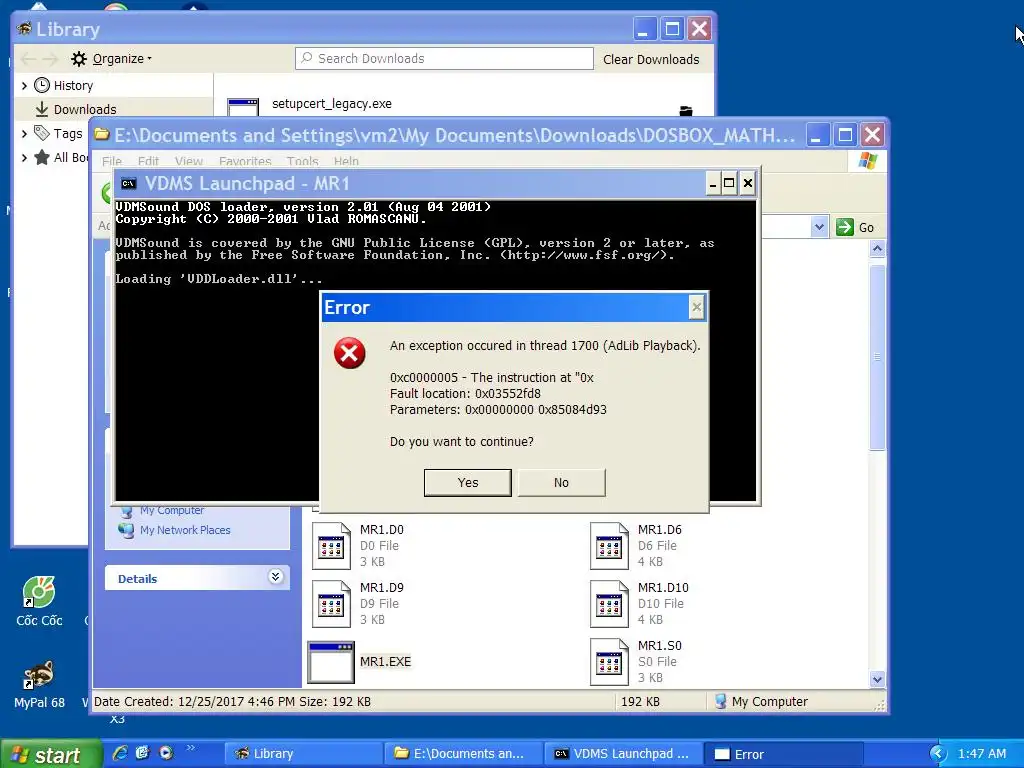The width and height of the screenshot is (1024, 768).
Task: Close the Error dialog with its X
Action: point(697,307)
